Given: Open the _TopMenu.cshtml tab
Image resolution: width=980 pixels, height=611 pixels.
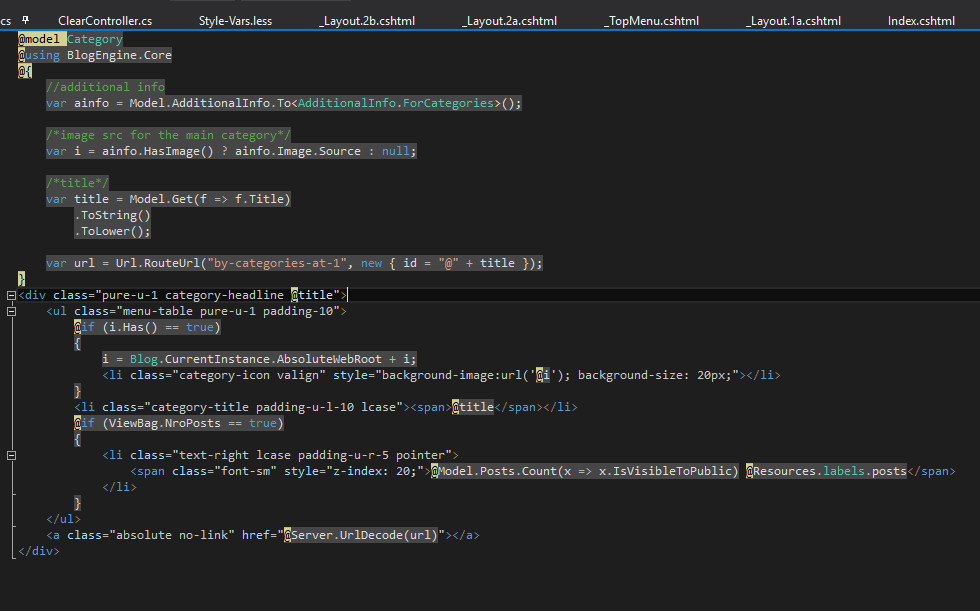Looking at the screenshot, I should [652, 20].
